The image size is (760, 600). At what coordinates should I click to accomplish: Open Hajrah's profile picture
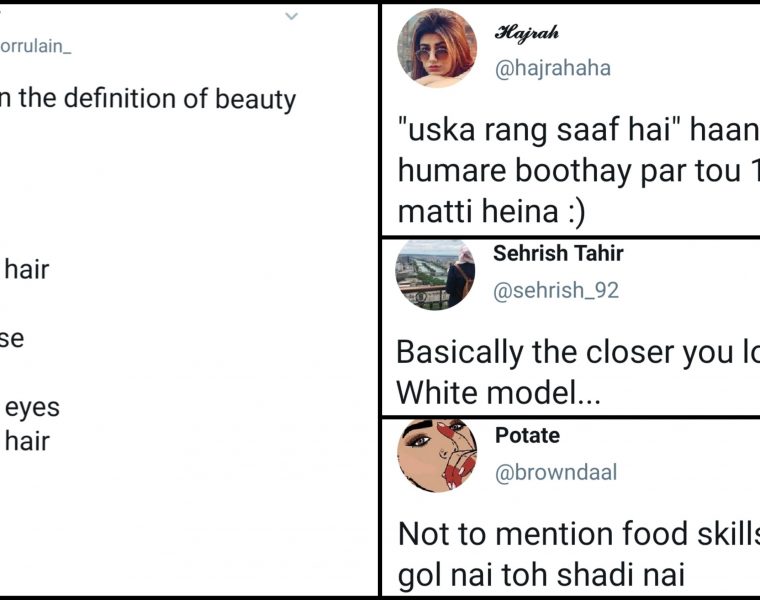click(x=437, y=48)
